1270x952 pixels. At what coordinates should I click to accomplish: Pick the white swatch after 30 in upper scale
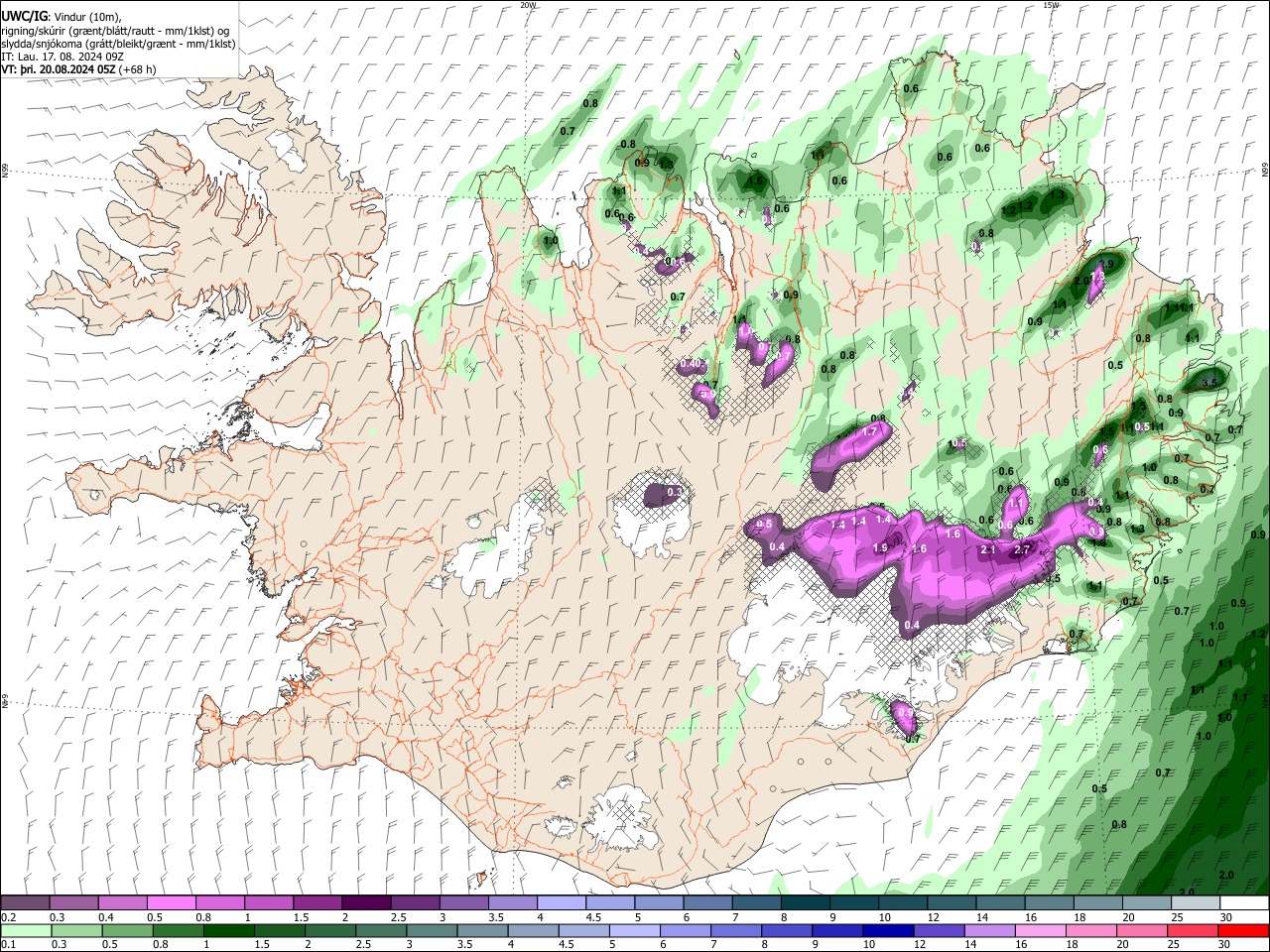(1243, 902)
